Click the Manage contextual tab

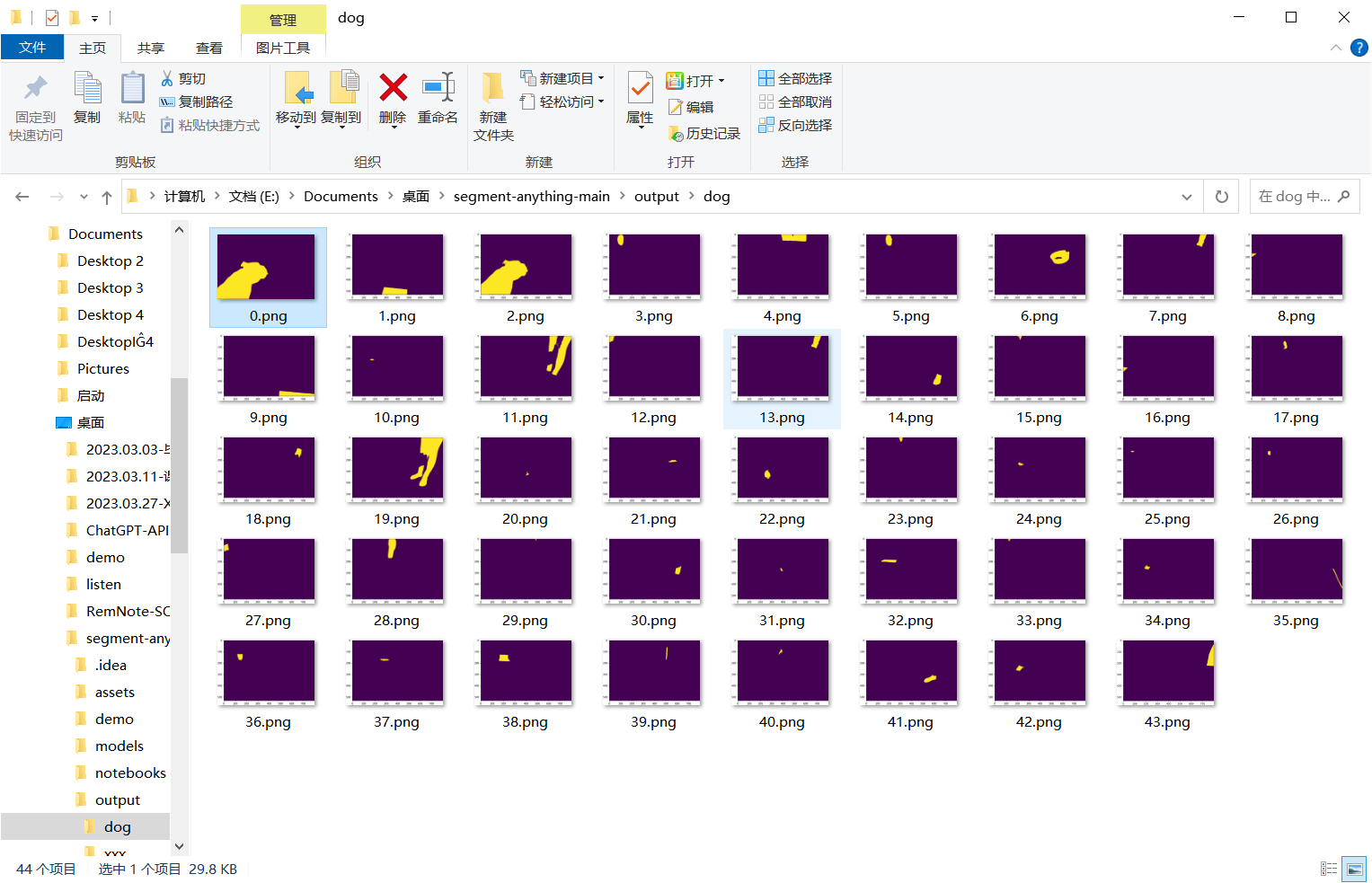pyautogui.click(x=283, y=19)
